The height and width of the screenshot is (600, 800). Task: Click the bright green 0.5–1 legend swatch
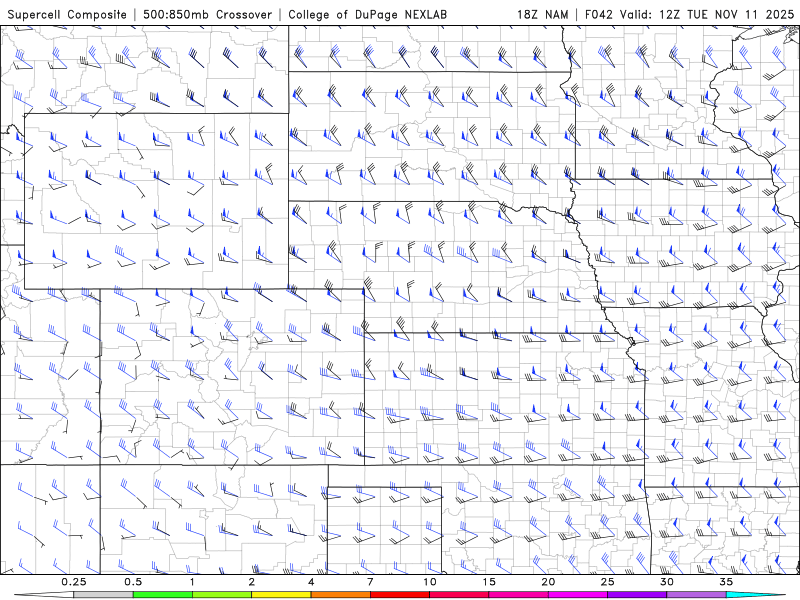pyautogui.click(x=163, y=595)
